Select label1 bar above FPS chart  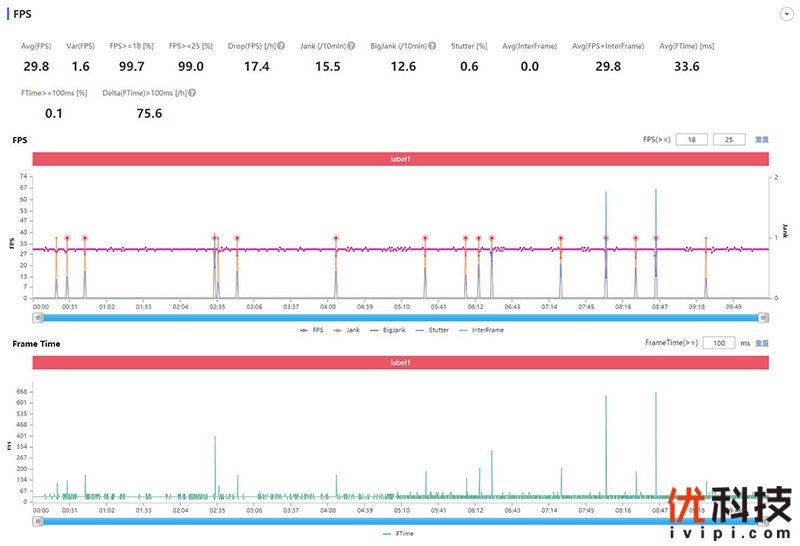point(400,159)
